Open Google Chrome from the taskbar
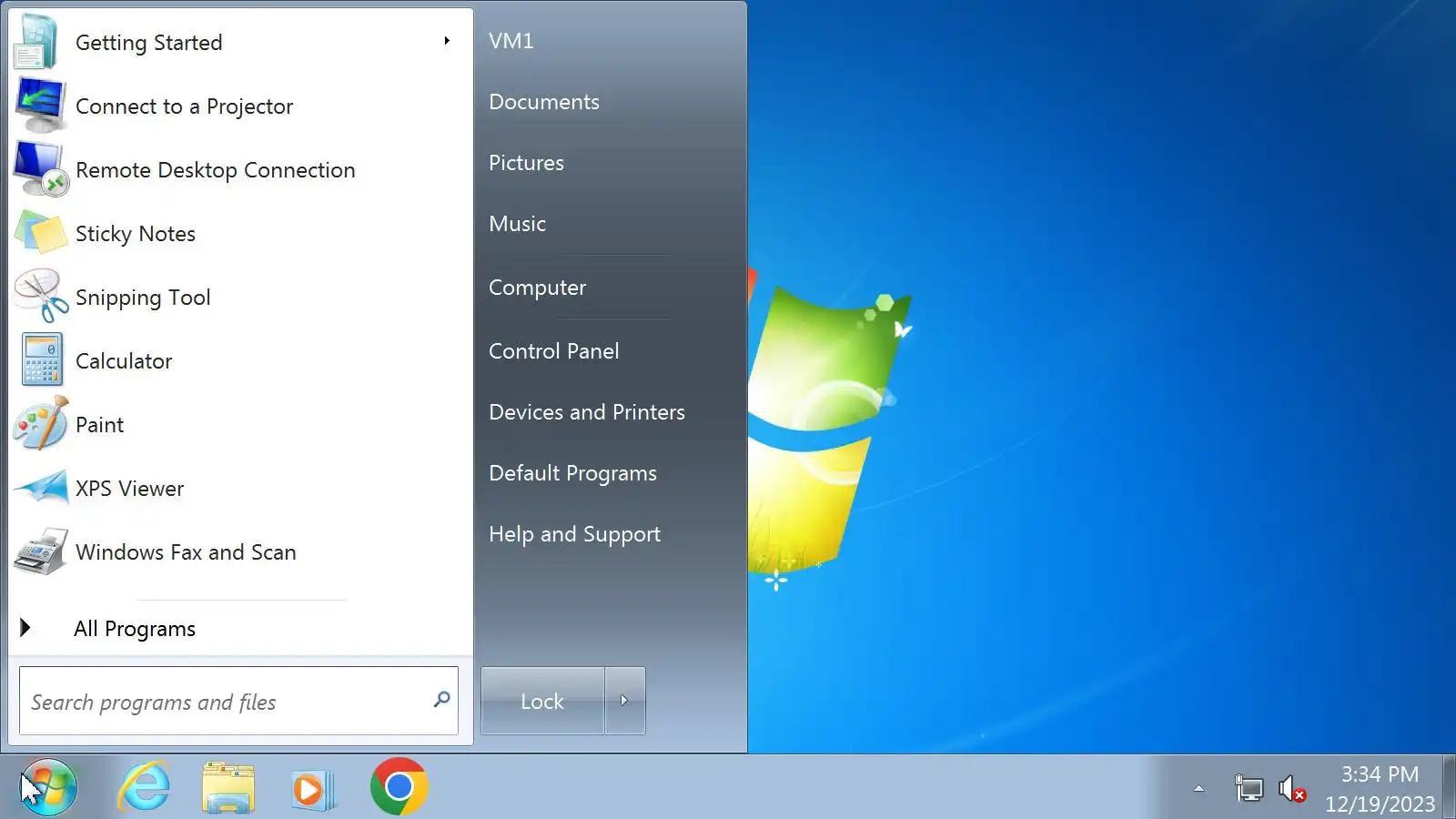Image resolution: width=1456 pixels, height=819 pixels. [x=399, y=786]
